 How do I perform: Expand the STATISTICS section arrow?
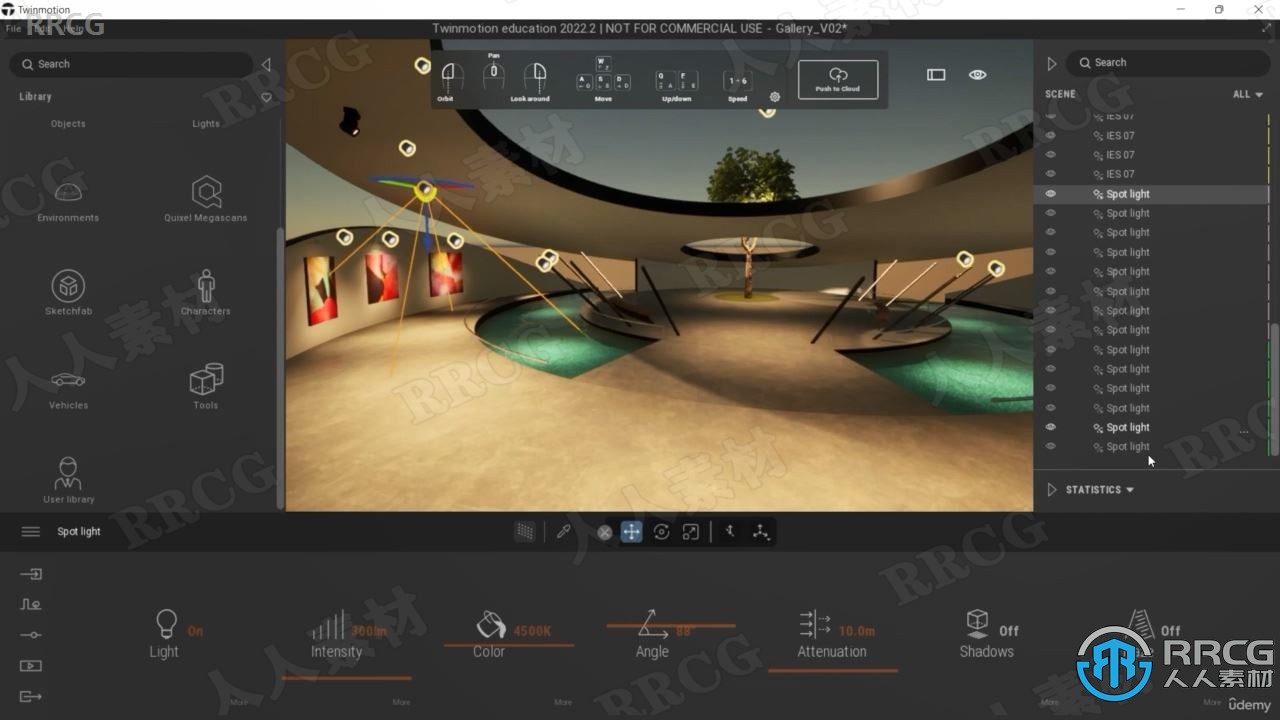[x=1051, y=490]
